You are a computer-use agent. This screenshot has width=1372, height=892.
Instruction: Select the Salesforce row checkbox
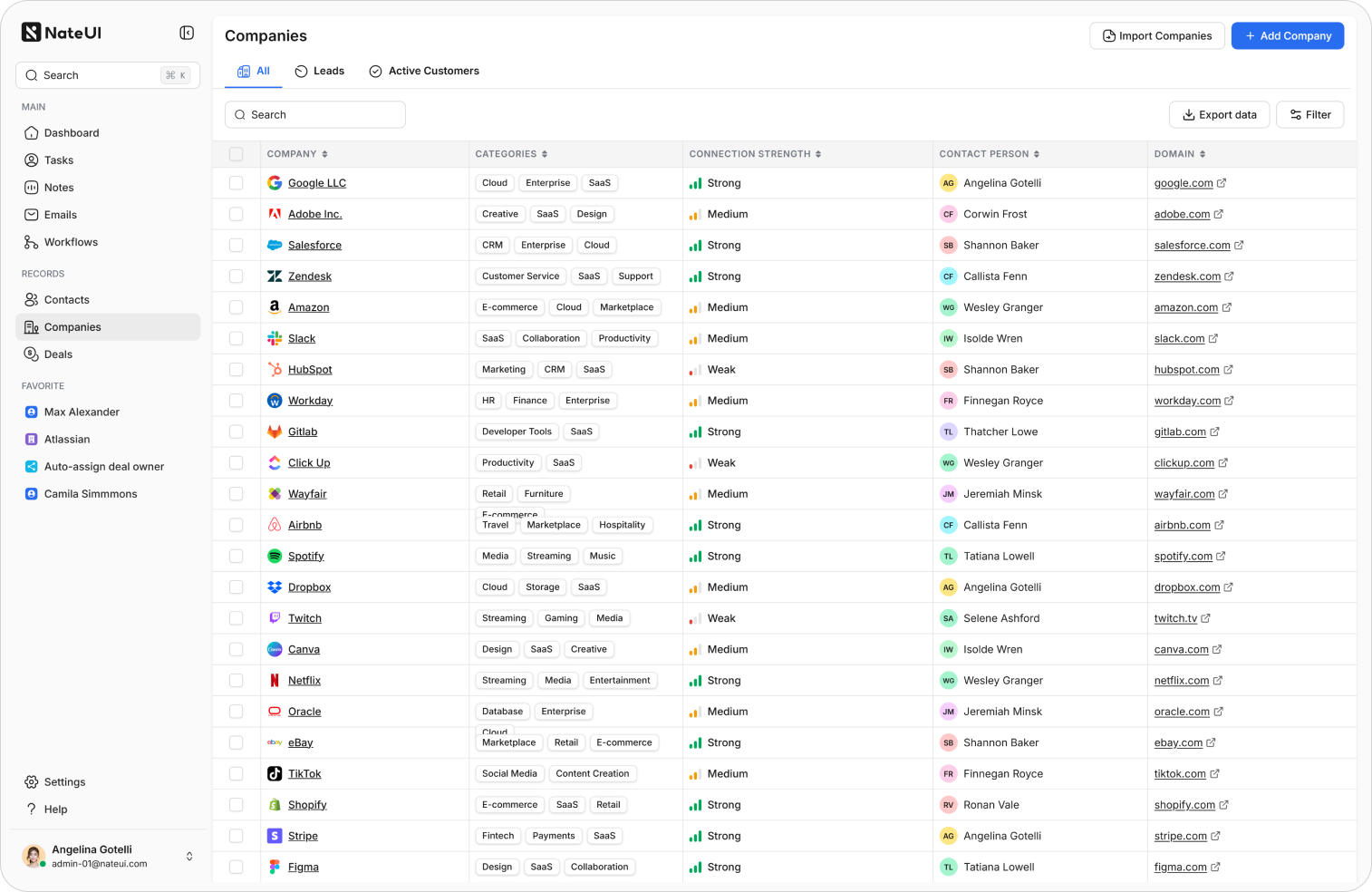tap(237, 245)
